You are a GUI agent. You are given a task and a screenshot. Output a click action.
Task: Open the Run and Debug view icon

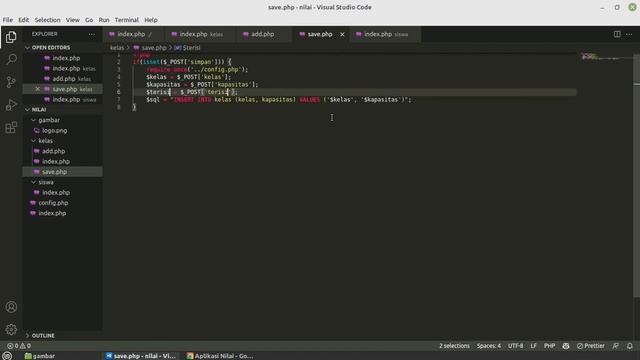(x=11, y=105)
